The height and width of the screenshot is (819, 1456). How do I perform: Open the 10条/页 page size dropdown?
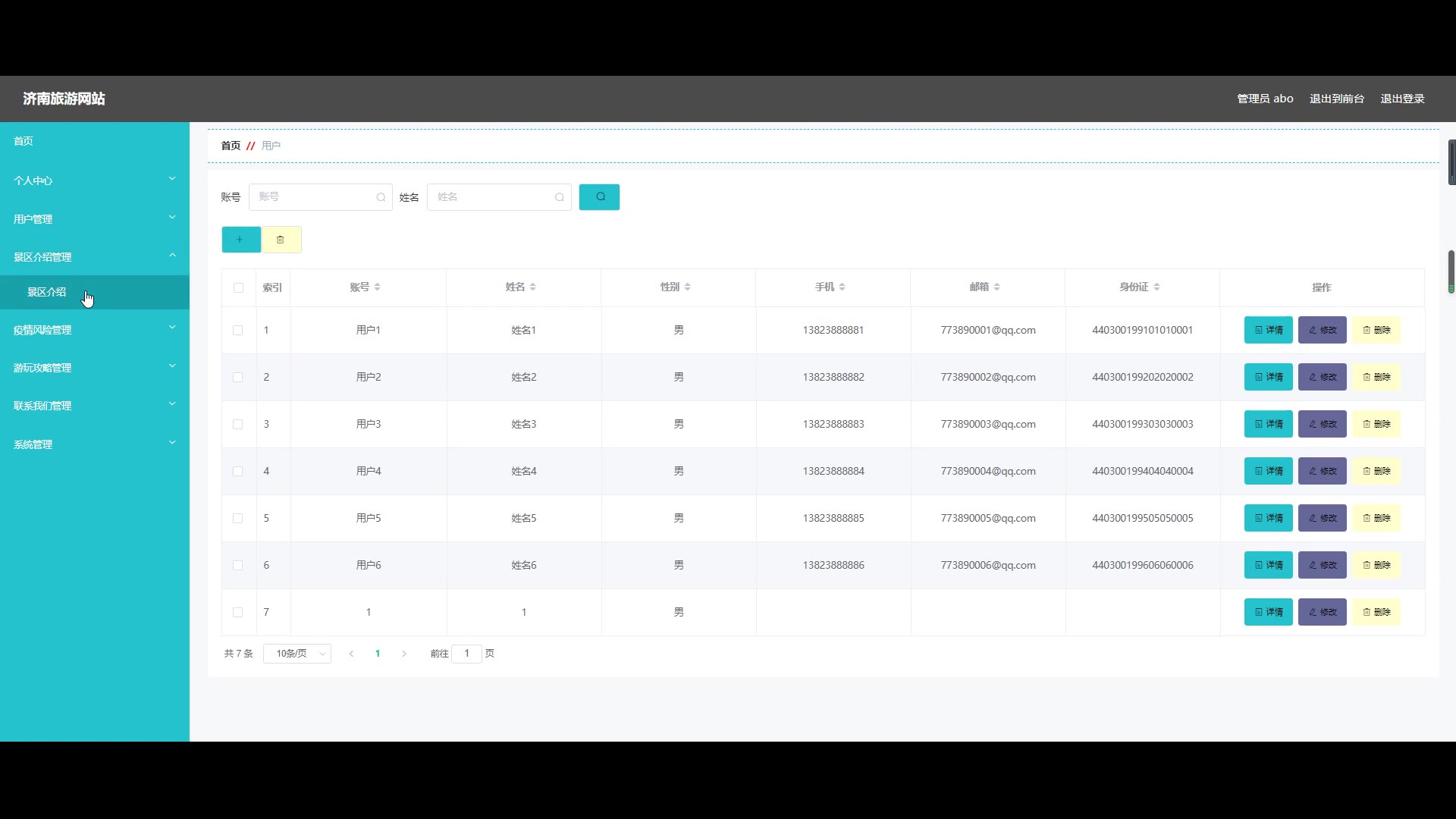(x=297, y=654)
